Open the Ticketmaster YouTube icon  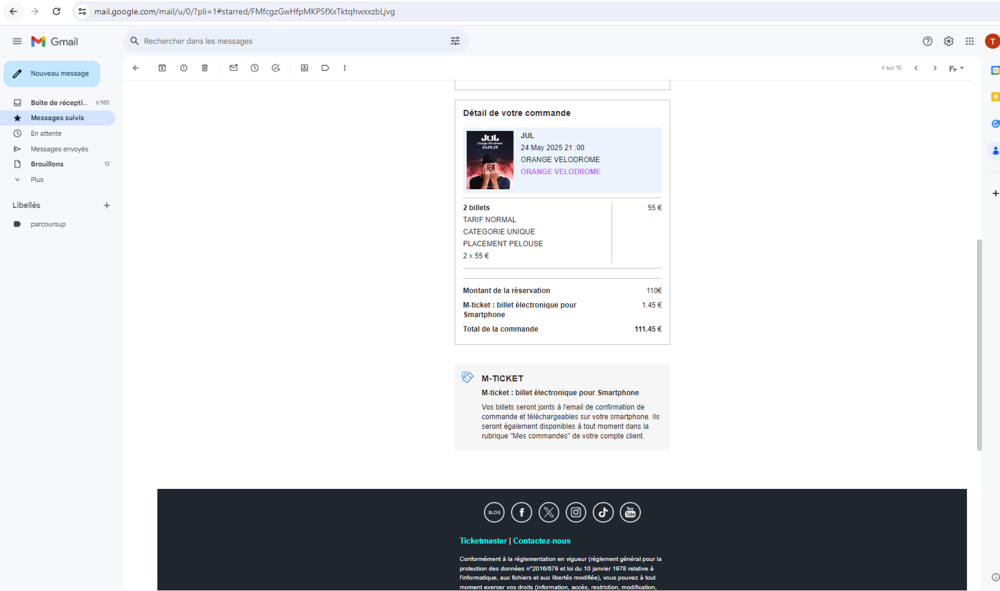(x=630, y=512)
